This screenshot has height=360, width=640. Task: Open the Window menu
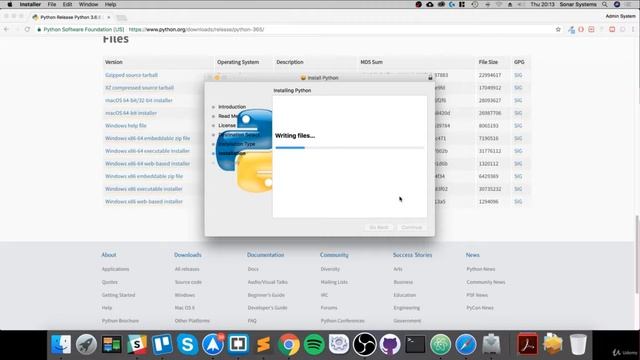pyautogui.click(x=89, y=4)
